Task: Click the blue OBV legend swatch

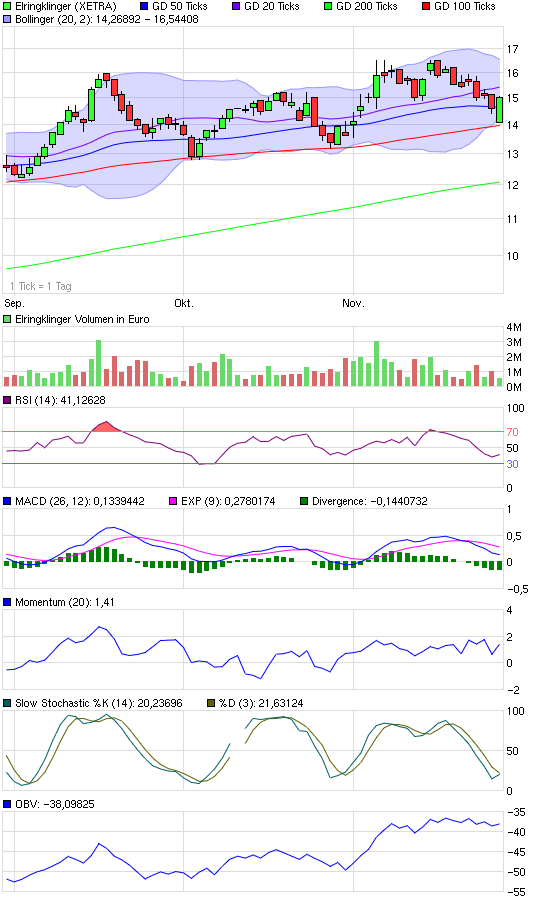Action: [7, 804]
